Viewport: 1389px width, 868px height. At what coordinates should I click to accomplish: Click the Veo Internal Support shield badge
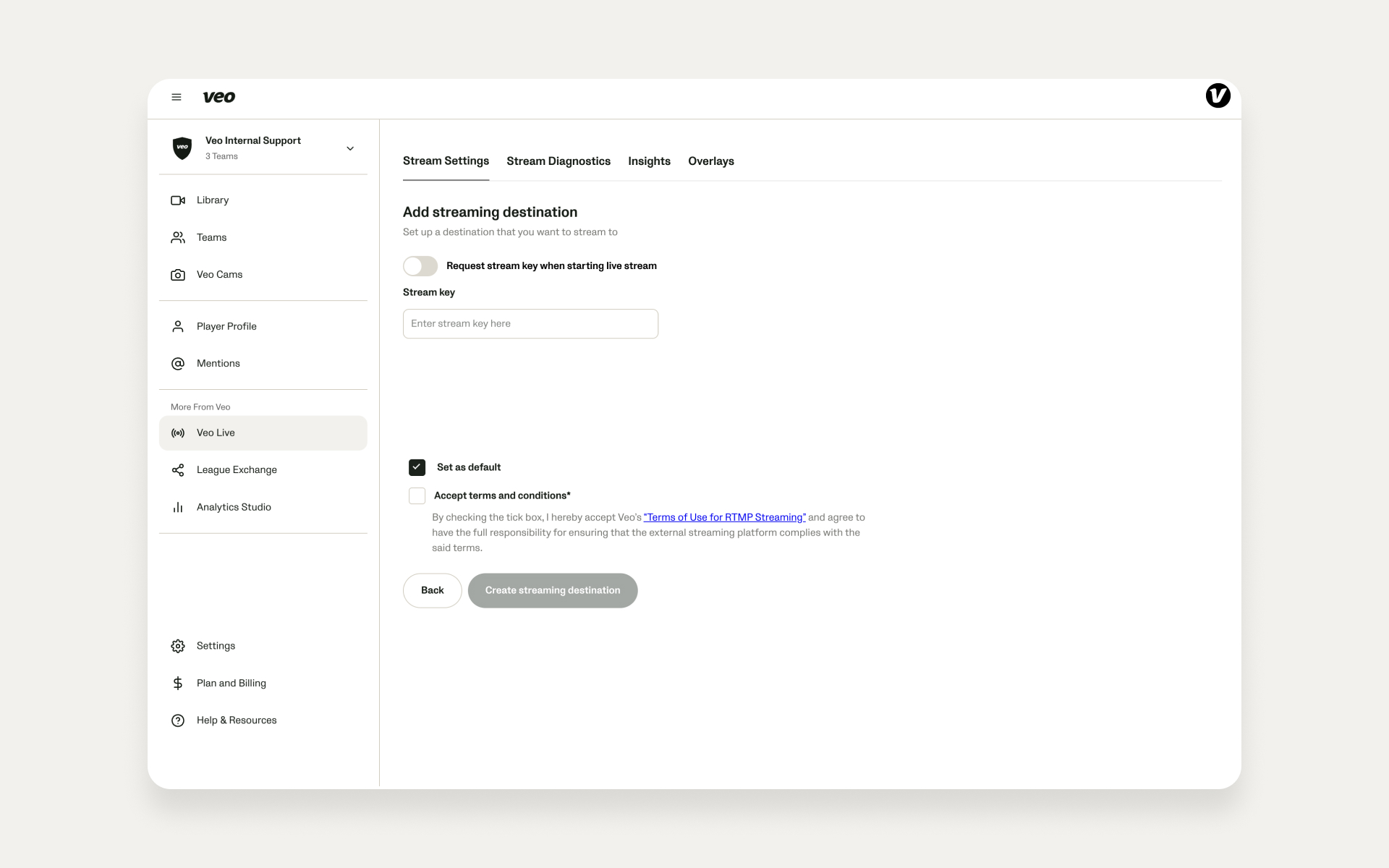182,148
